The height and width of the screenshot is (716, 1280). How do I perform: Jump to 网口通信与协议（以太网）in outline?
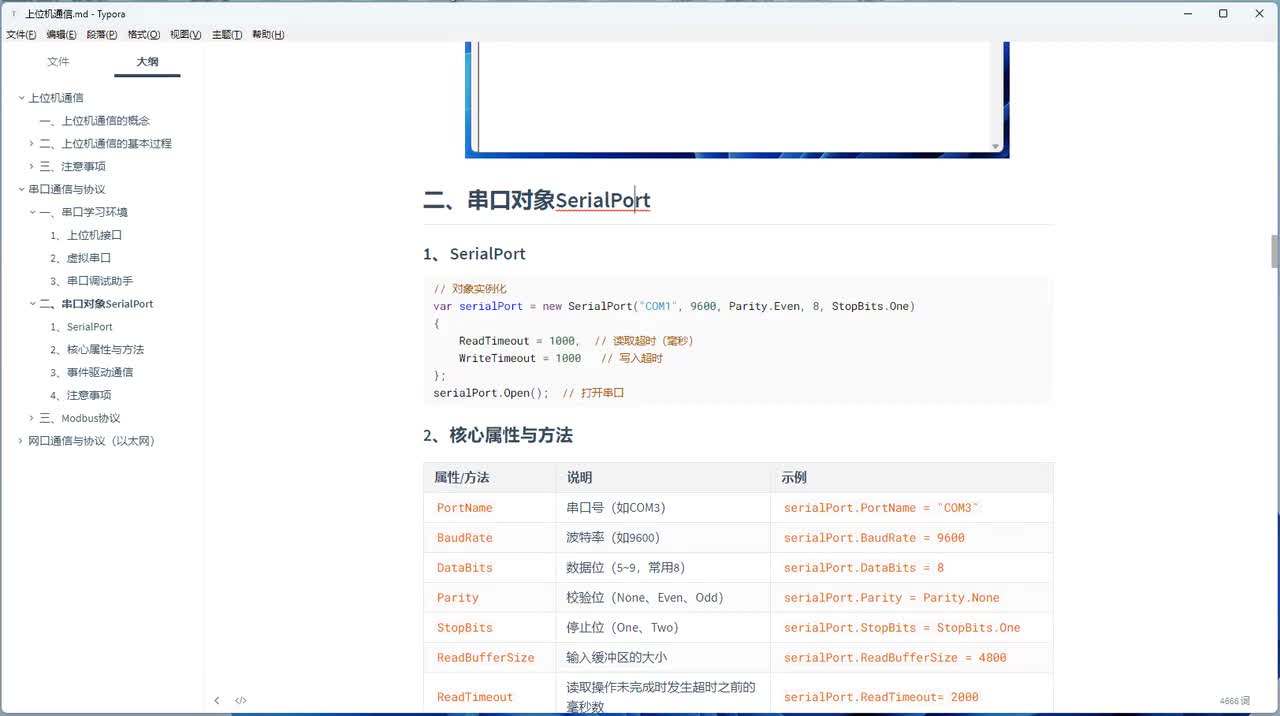tap(92, 441)
